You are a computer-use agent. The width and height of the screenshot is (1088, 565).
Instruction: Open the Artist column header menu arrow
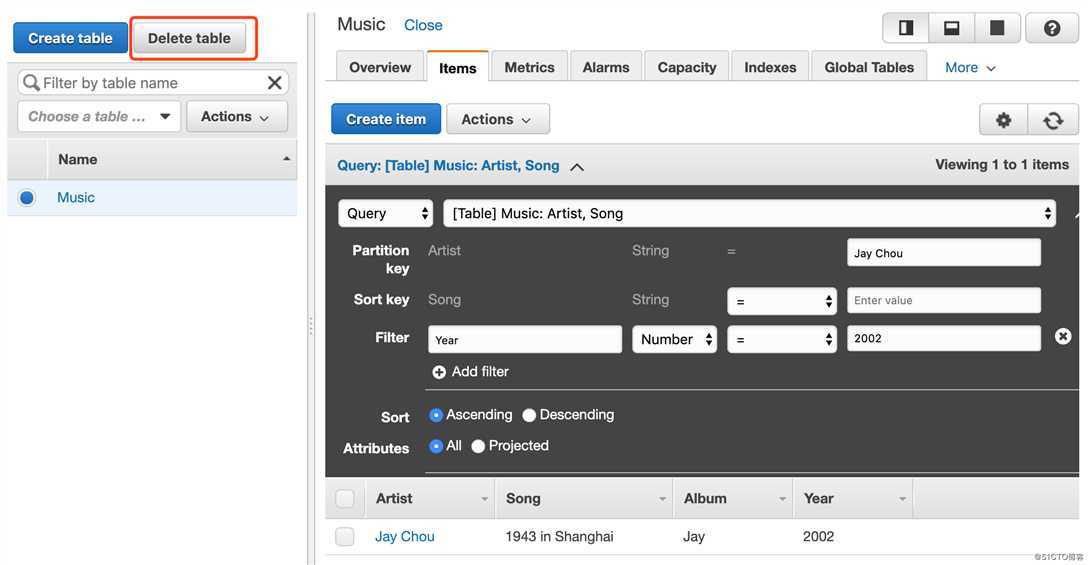click(484, 499)
